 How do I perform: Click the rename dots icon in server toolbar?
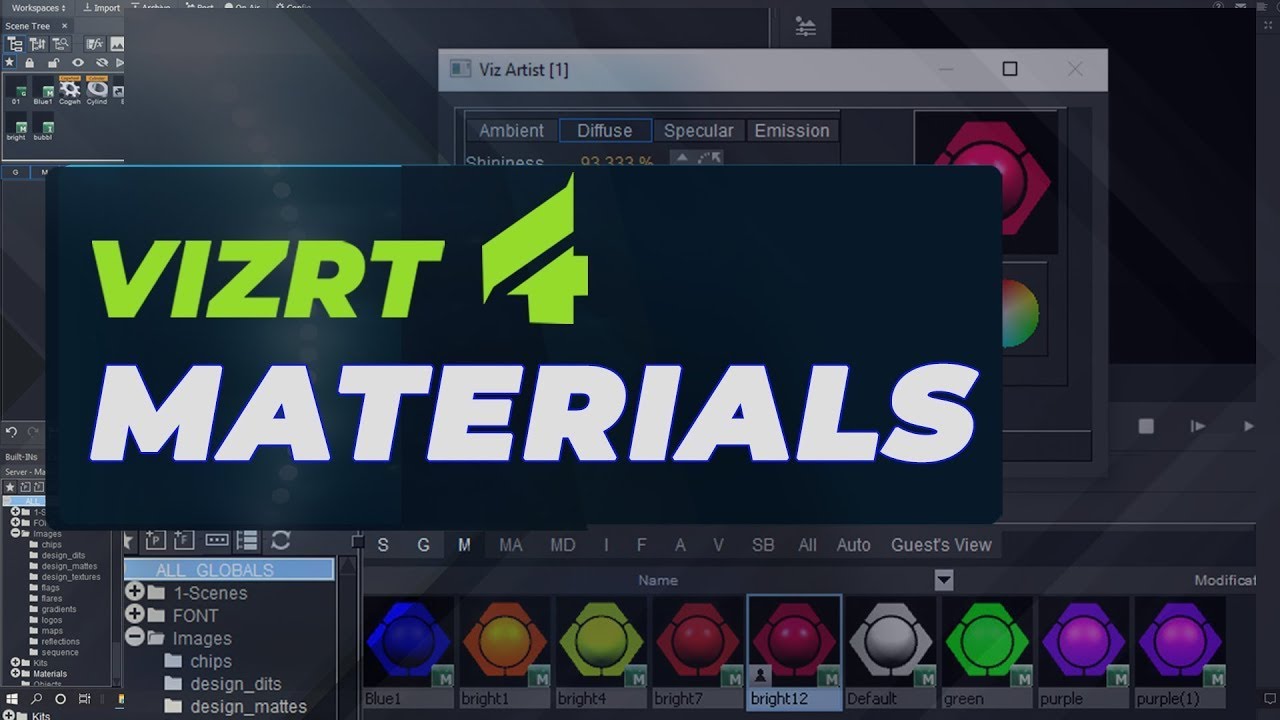(x=217, y=540)
